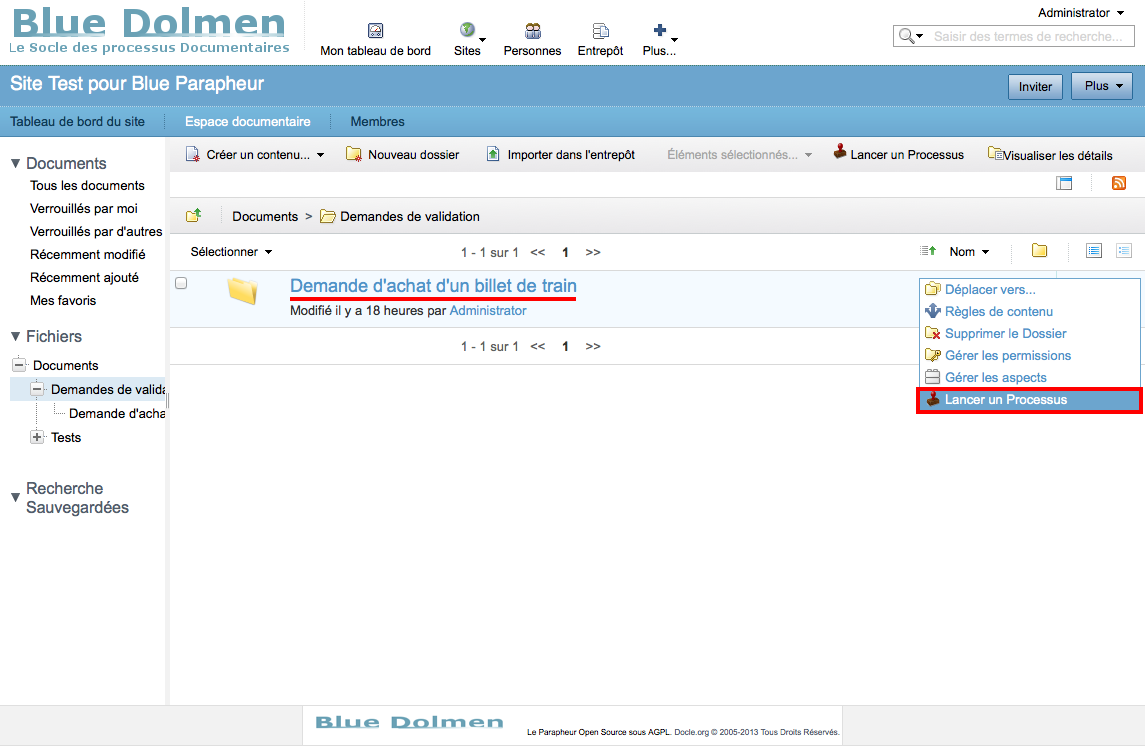Show Récemment ajouté documents

[x=84, y=278]
